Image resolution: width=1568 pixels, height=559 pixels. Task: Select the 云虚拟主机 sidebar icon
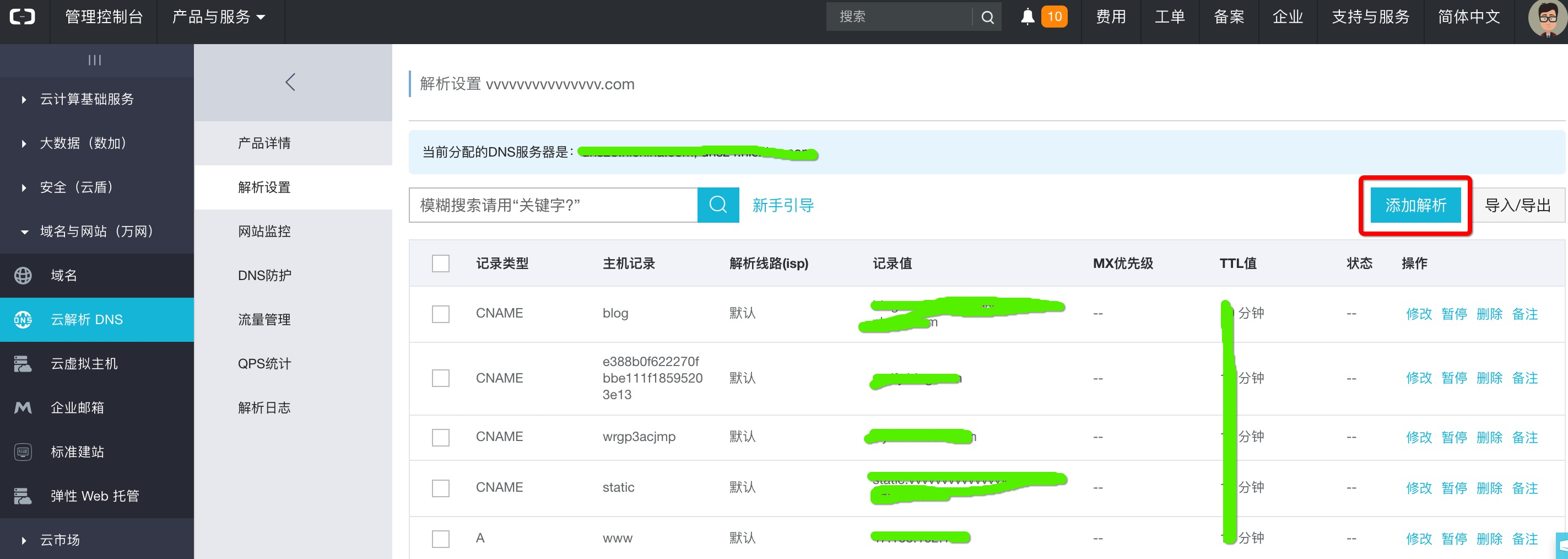(23, 363)
